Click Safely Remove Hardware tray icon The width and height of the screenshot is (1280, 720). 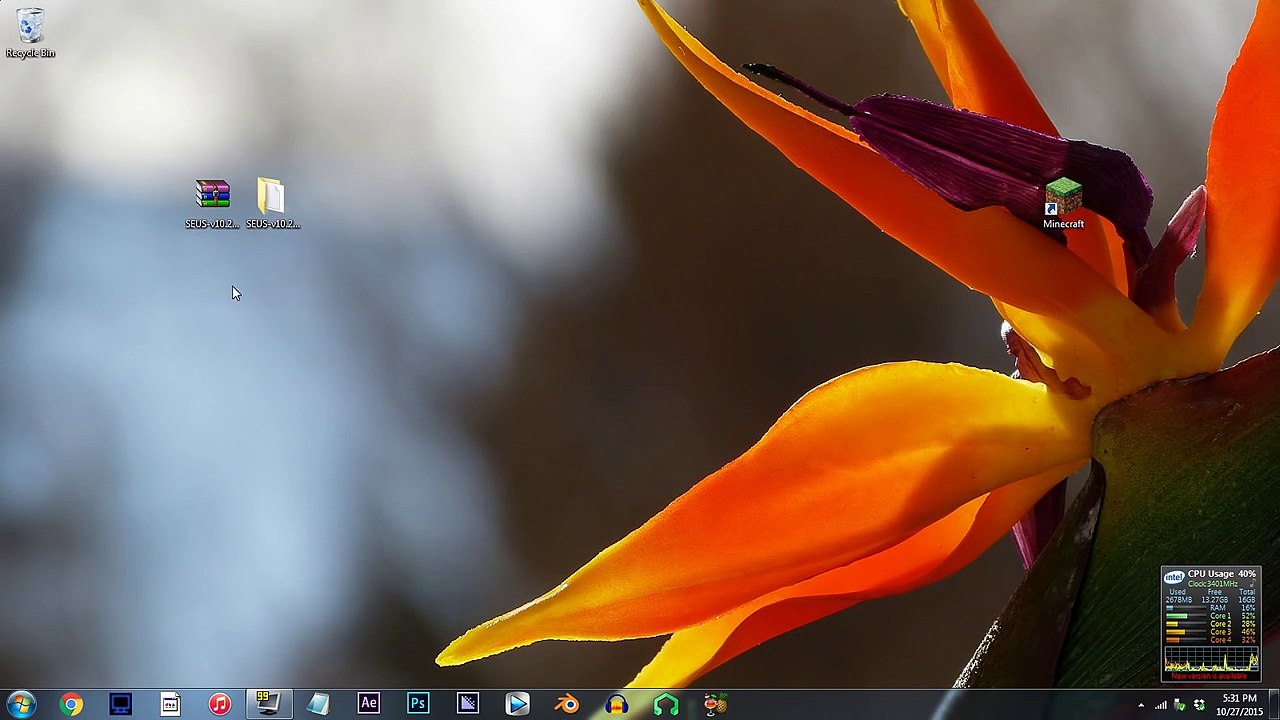pos(1180,705)
